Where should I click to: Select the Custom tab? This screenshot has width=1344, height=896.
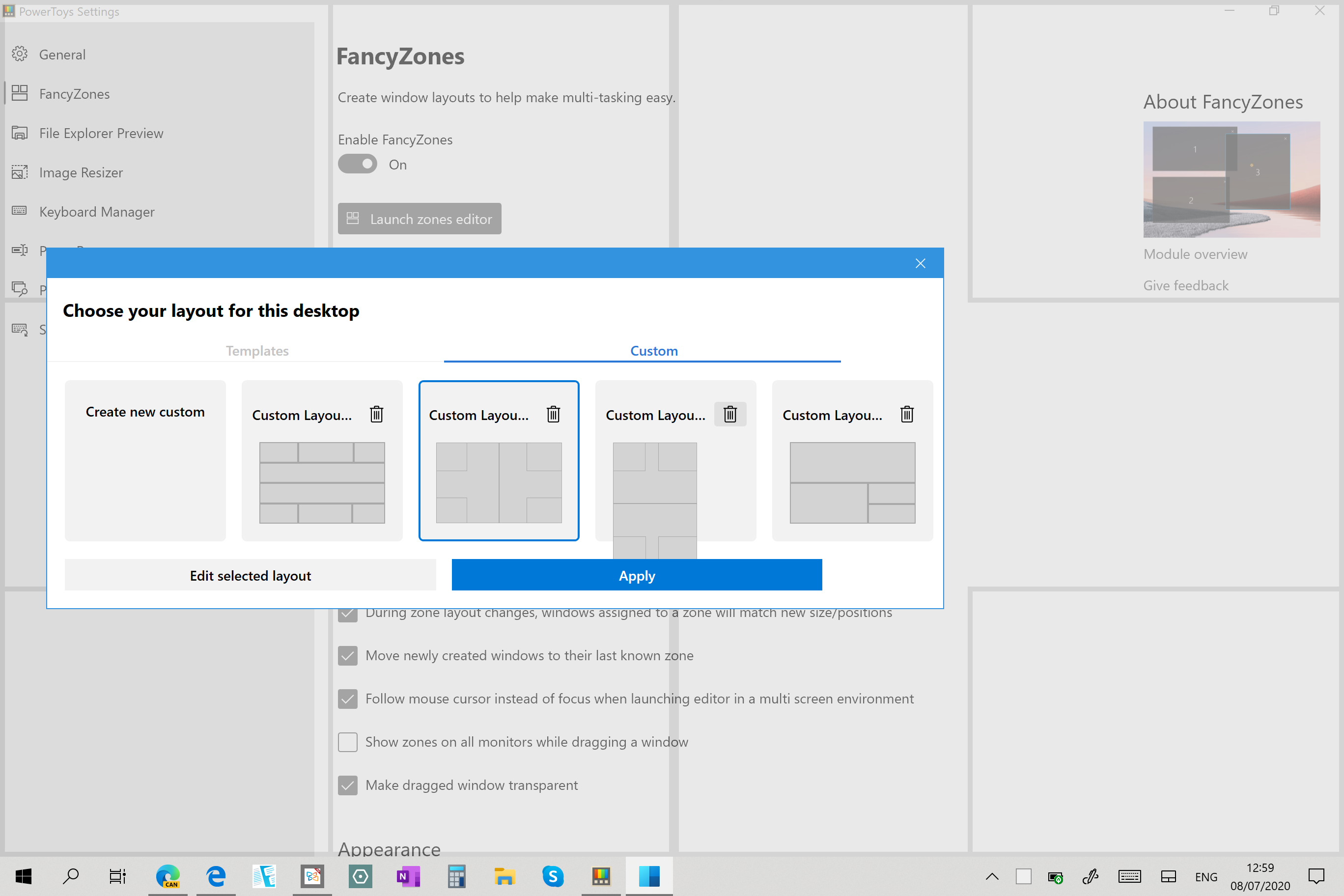654,351
